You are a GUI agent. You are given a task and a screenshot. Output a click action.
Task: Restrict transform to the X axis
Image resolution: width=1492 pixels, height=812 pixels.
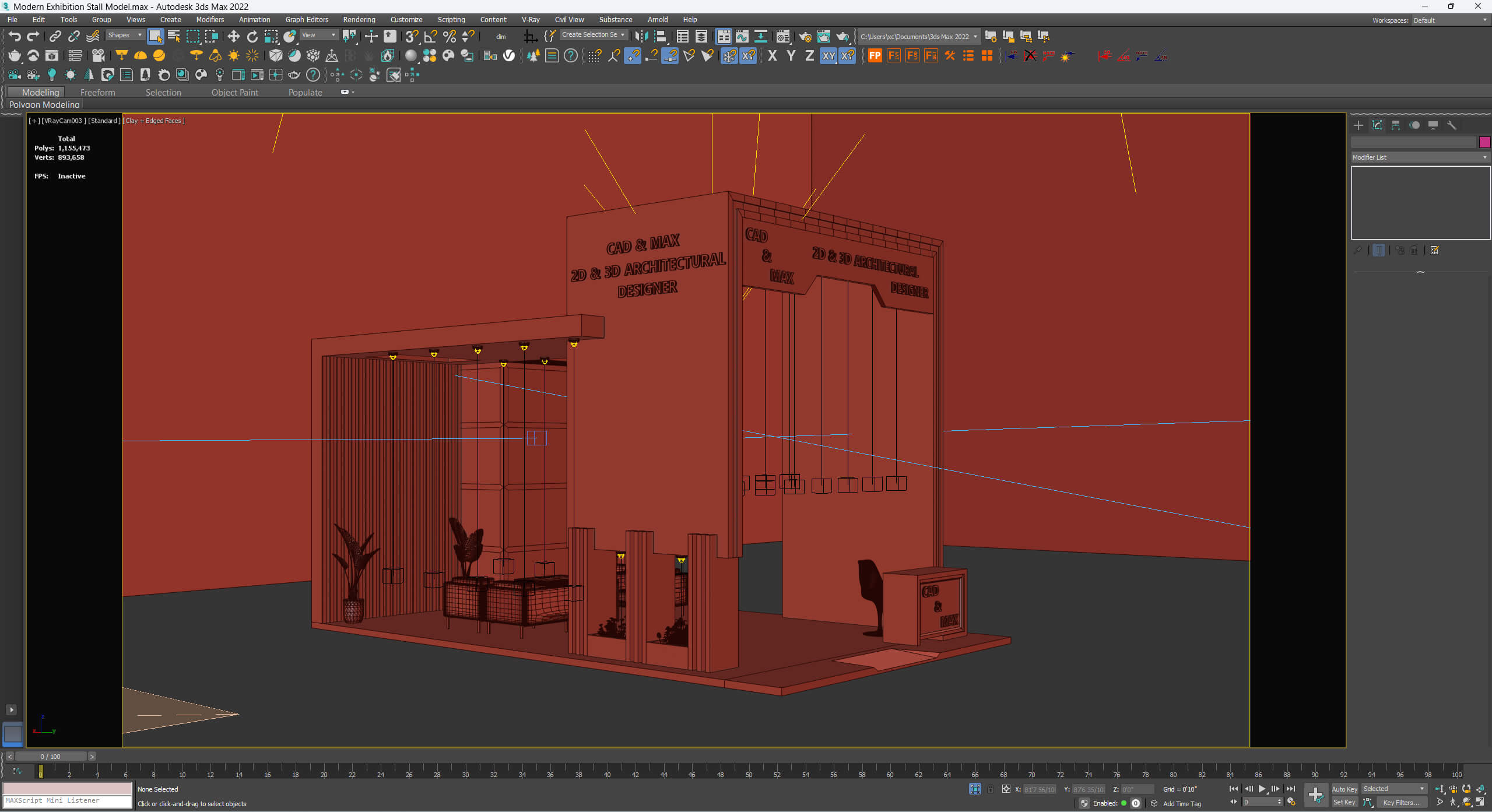pos(773,55)
